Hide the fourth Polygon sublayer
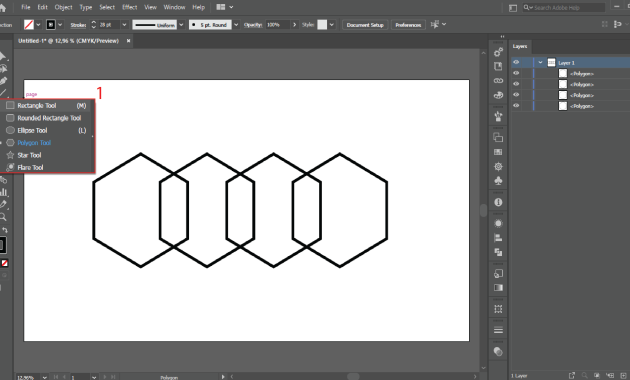The image size is (630, 380). click(x=516, y=106)
